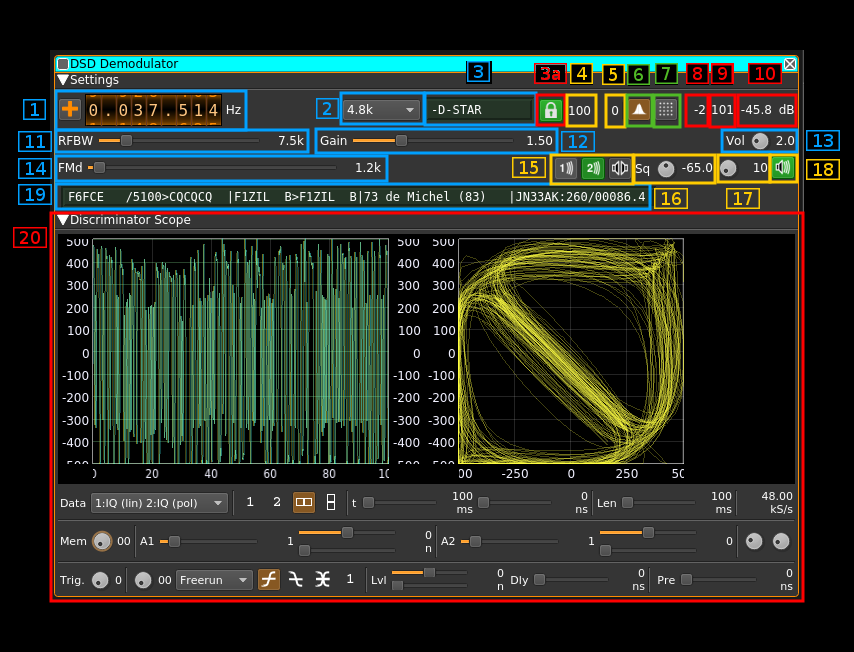Close the DSD Demodulator panel
The image size is (854, 652).
coord(790,64)
